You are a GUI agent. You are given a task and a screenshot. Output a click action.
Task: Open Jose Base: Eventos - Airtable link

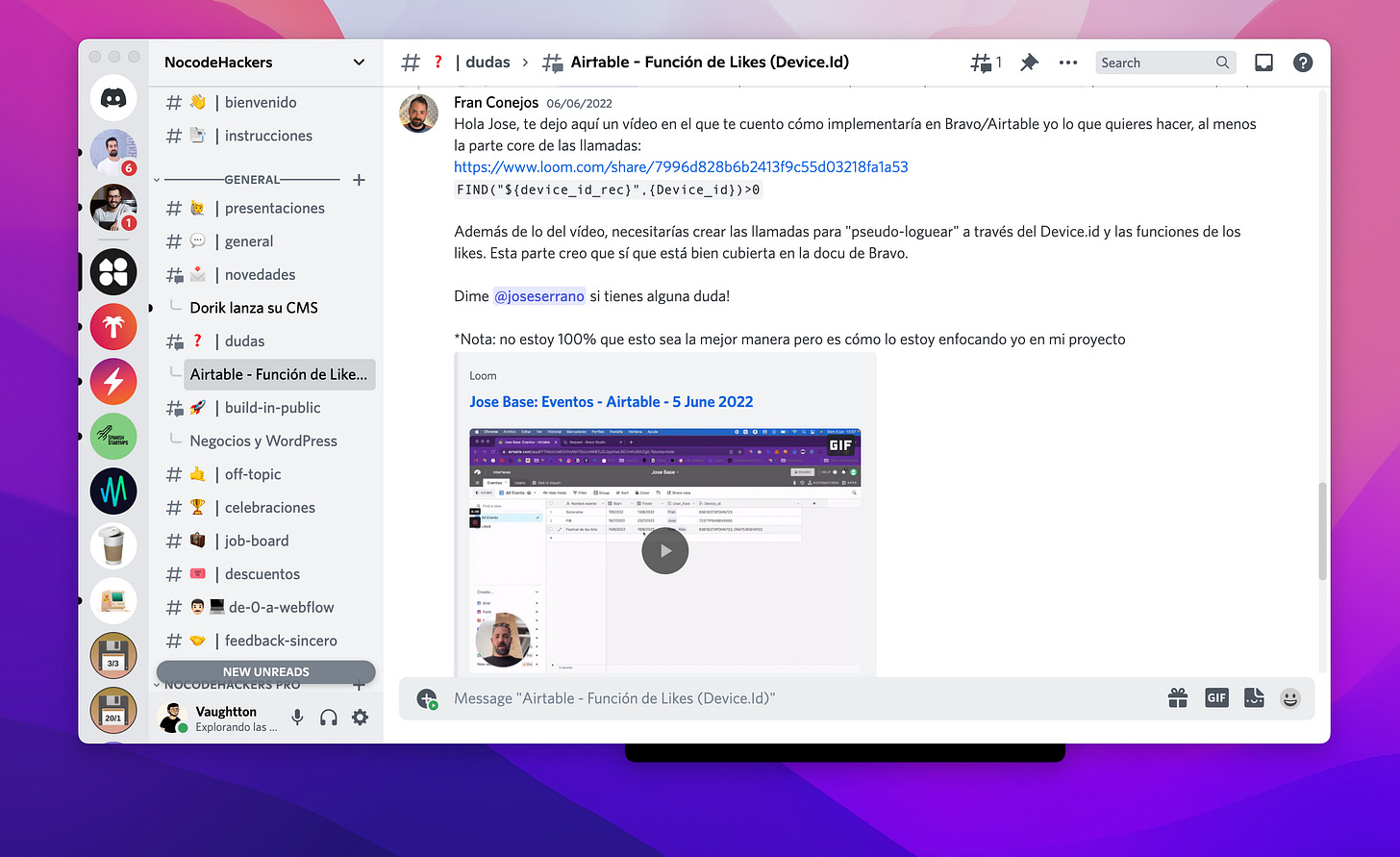(612, 402)
